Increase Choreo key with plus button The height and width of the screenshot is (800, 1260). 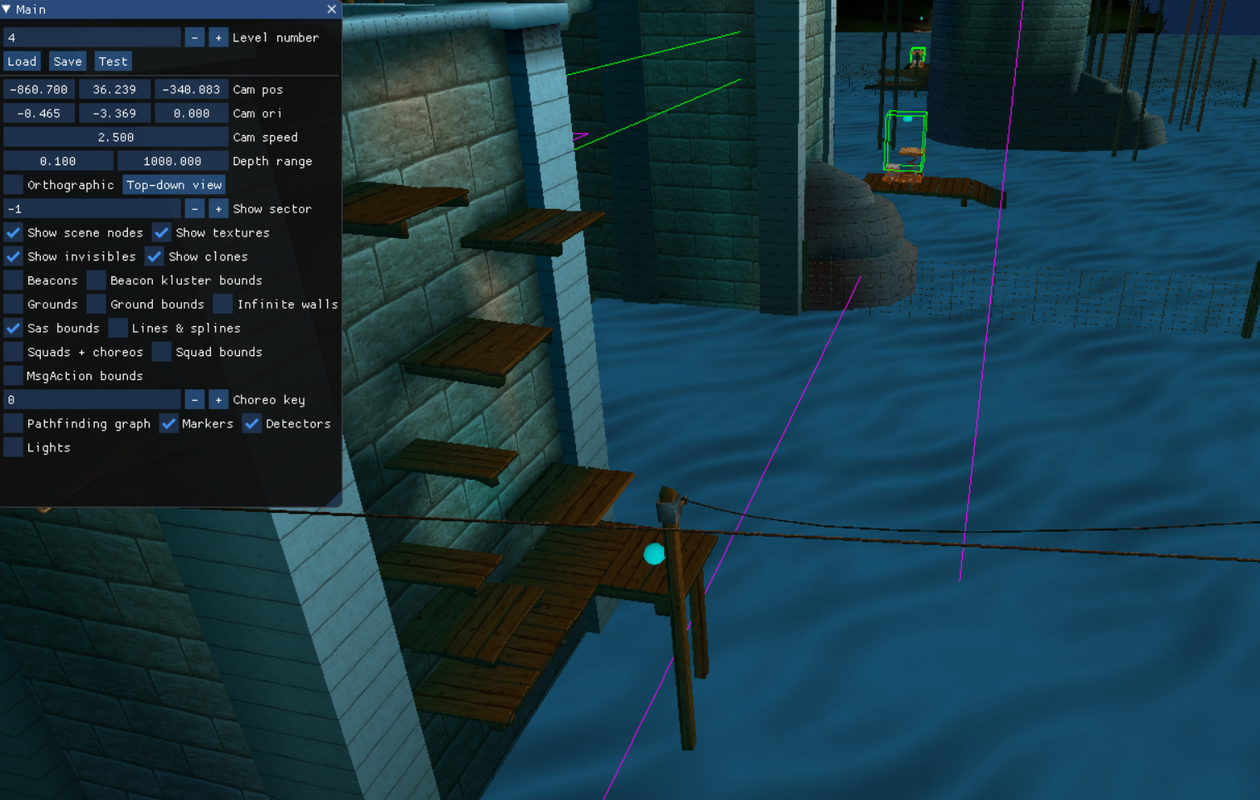click(219, 400)
